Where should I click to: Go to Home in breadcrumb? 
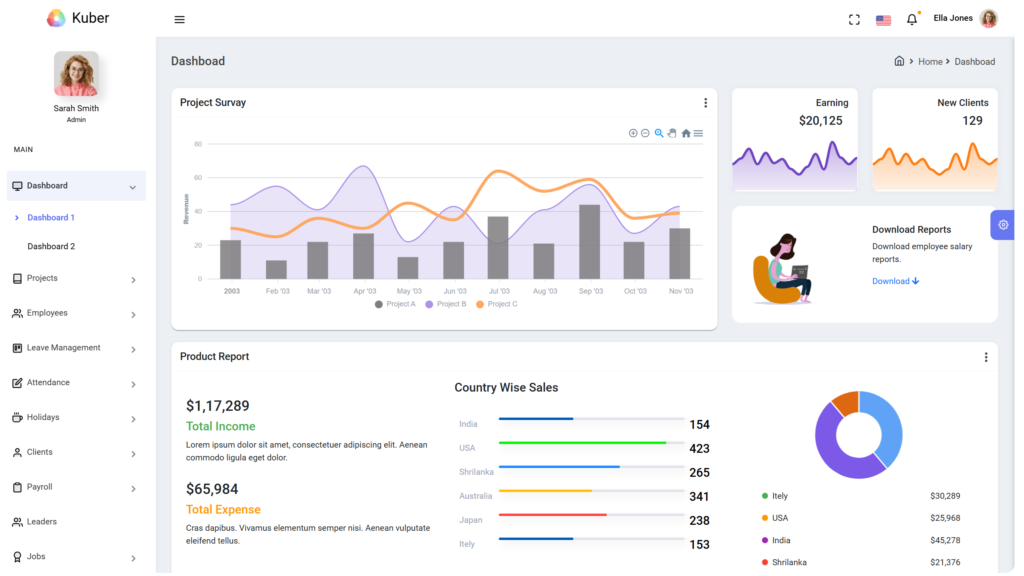coord(930,62)
